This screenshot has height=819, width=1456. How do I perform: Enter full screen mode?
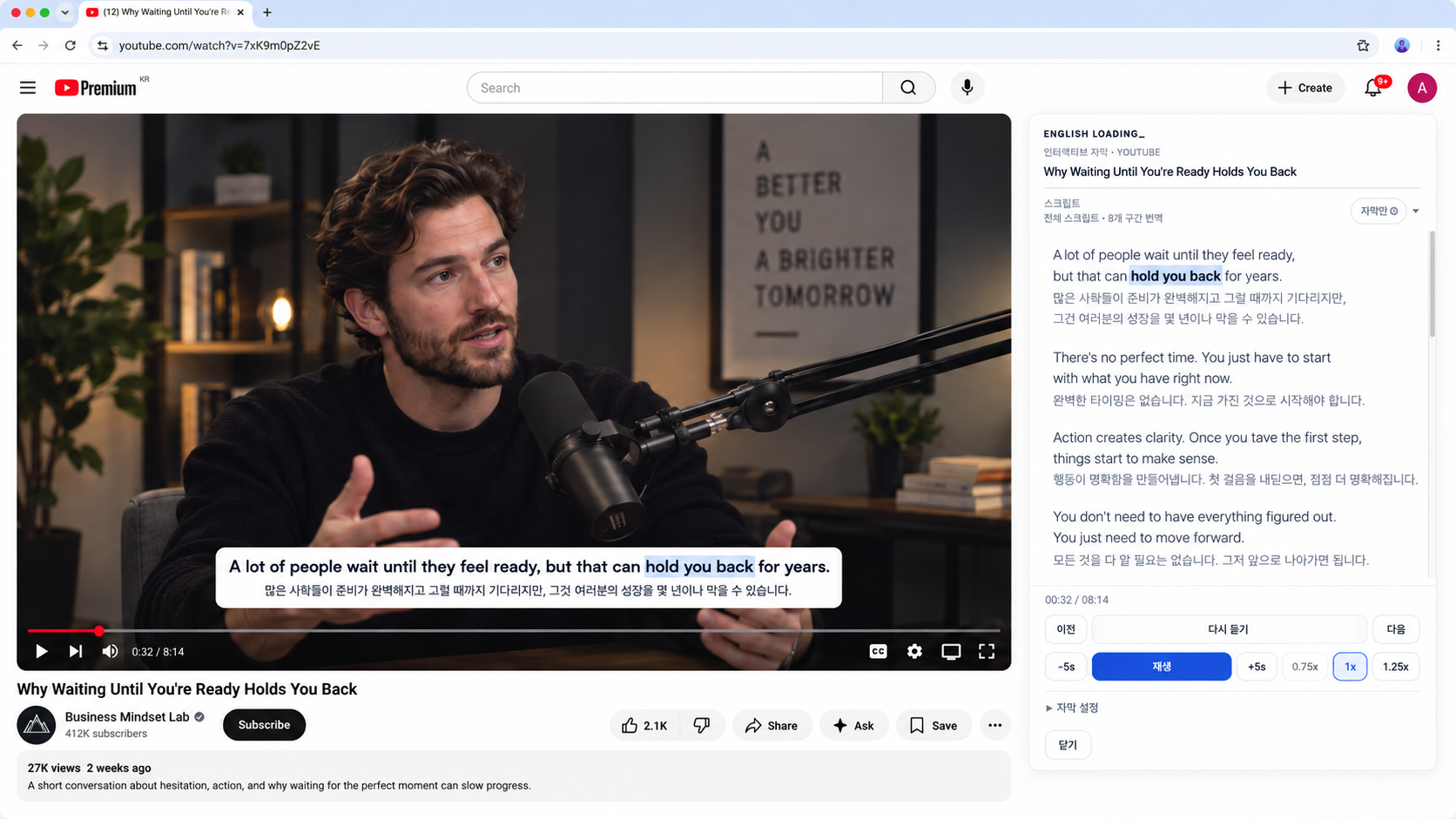[x=987, y=651]
